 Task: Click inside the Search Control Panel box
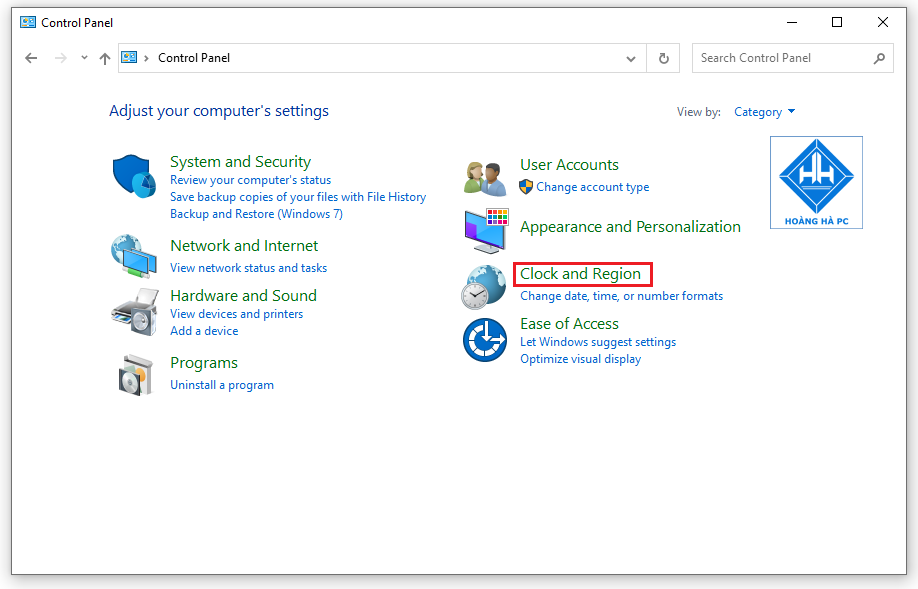pyautogui.click(x=780, y=57)
